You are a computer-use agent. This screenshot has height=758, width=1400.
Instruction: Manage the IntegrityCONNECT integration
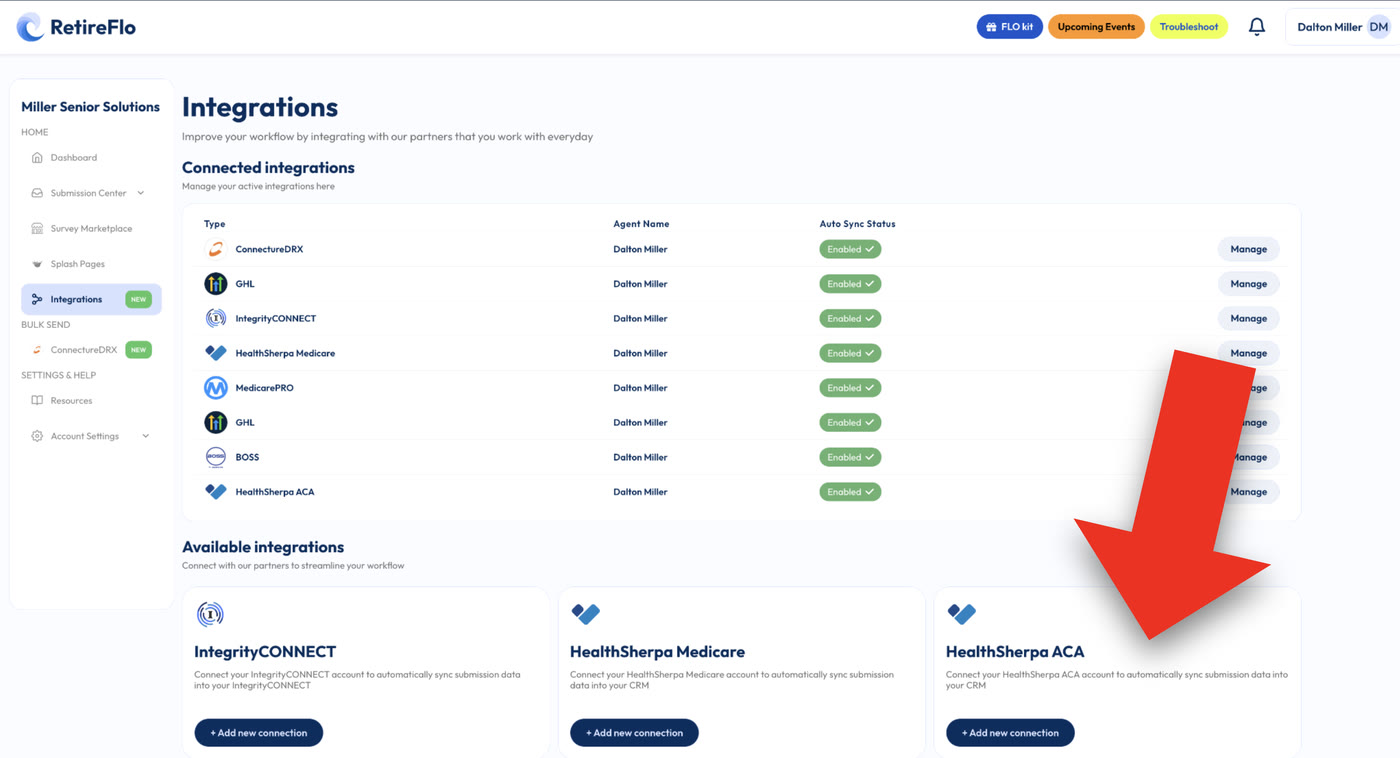(1248, 318)
